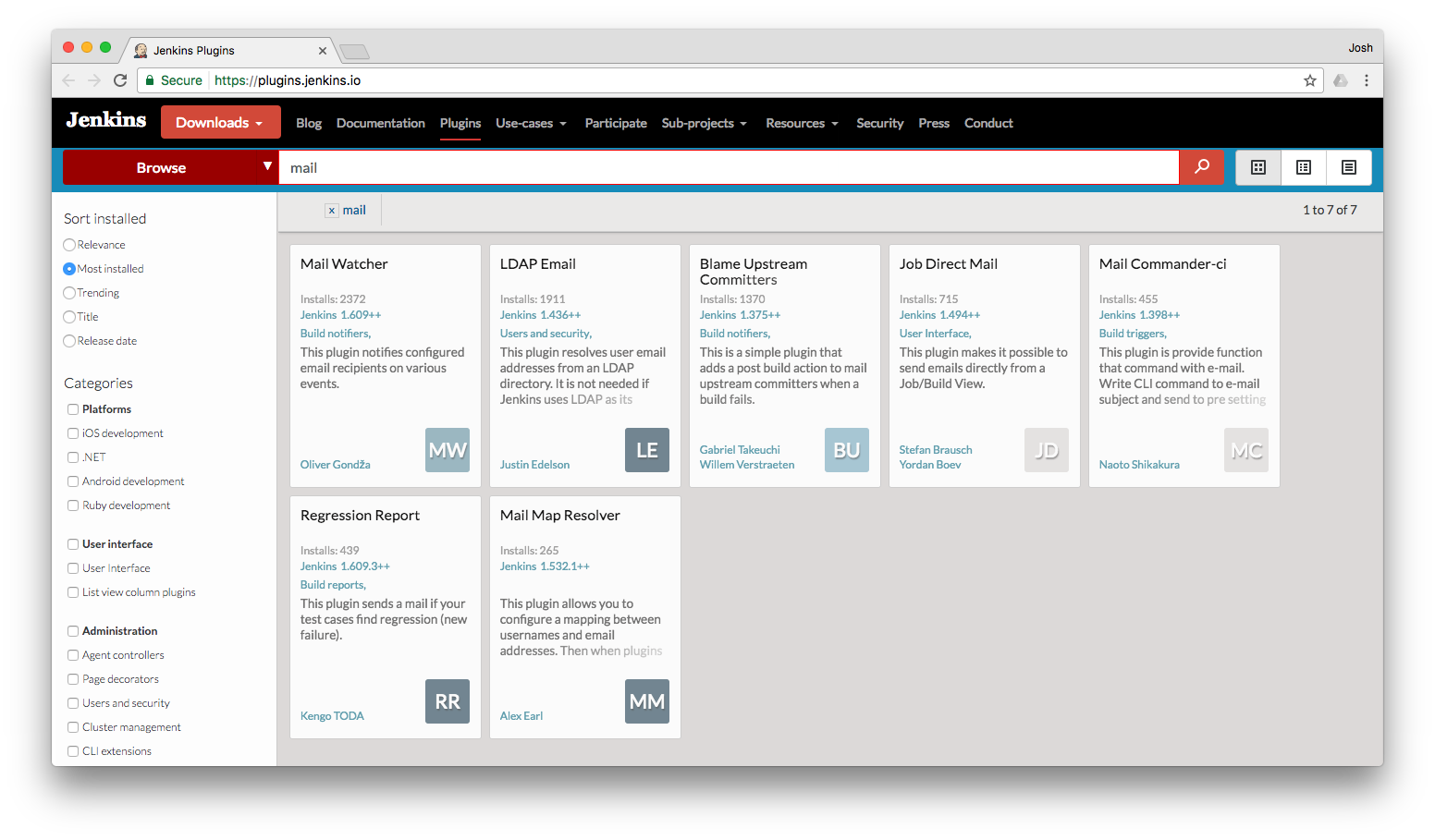Expand the Use-cases nav dropdown
Viewport: 1435px width, 840px height.
(x=531, y=123)
